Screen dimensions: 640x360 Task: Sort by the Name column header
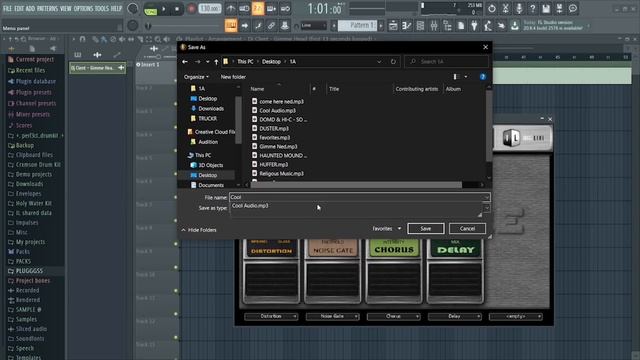(257, 89)
